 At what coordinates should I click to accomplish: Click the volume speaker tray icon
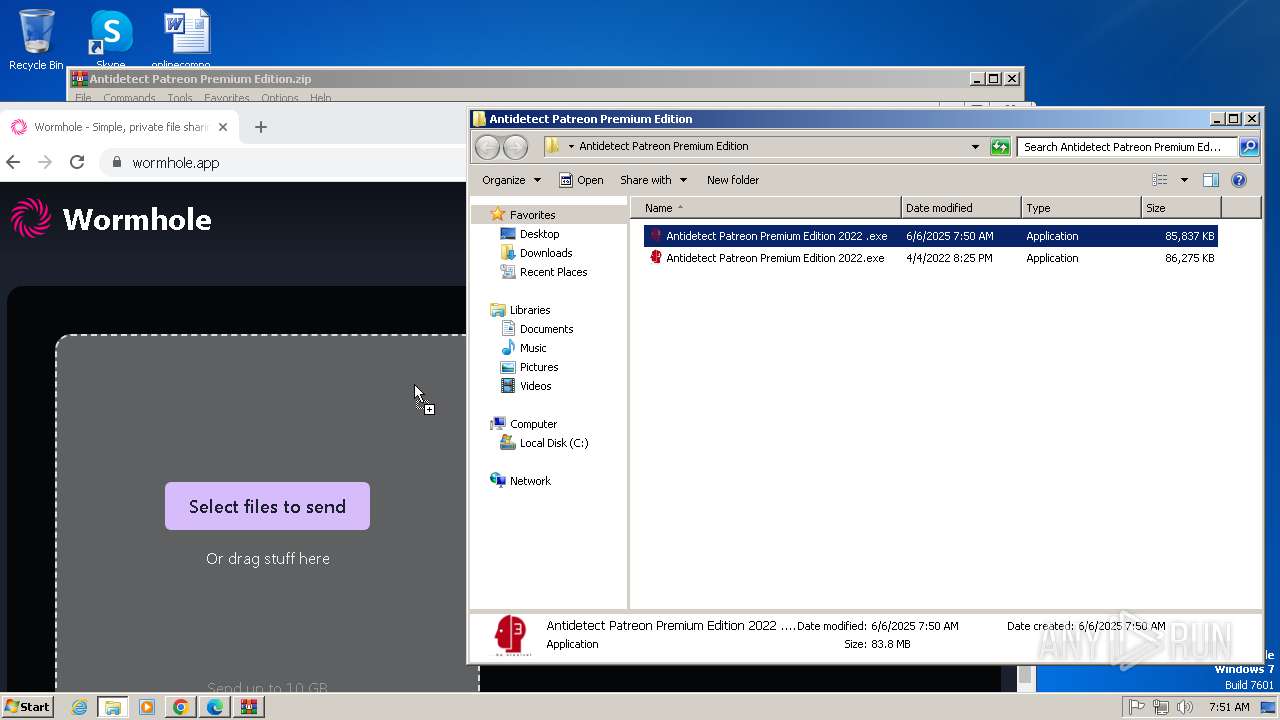1185,707
